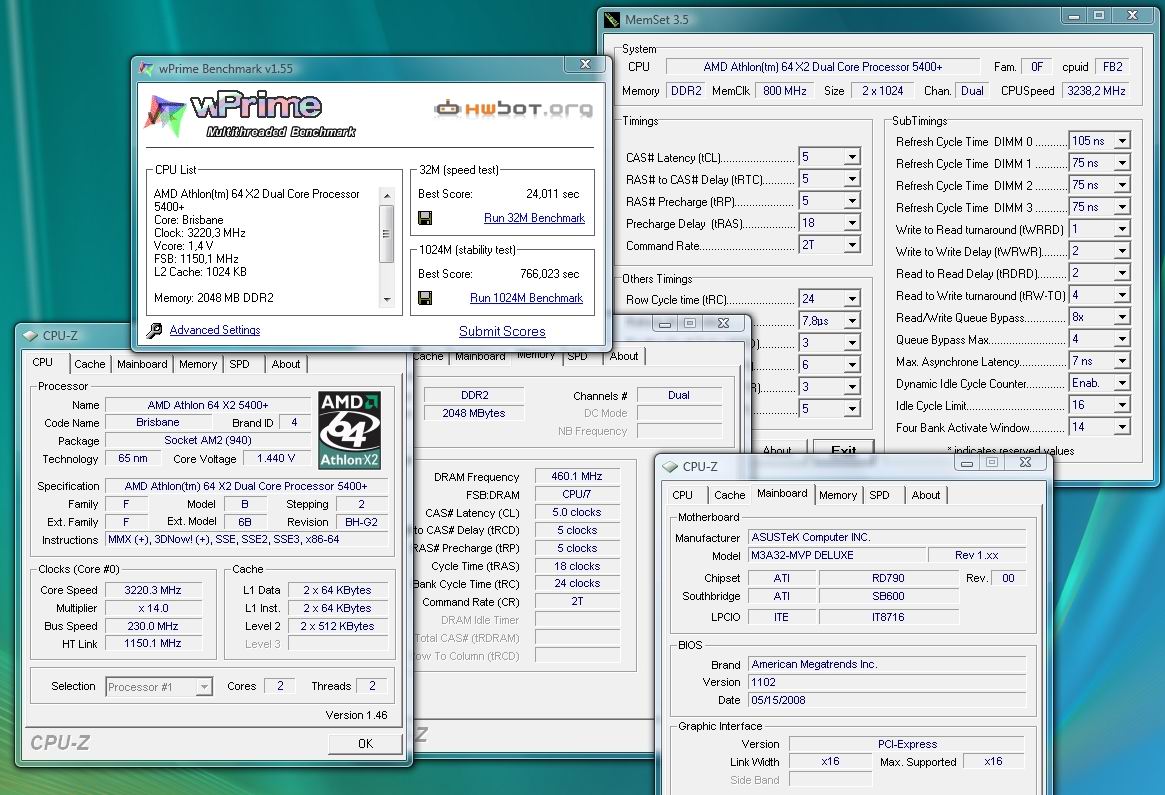Switch to Cache tab in CPU-Z CPU window
The width and height of the screenshot is (1165, 795).
click(x=90, y=364)
